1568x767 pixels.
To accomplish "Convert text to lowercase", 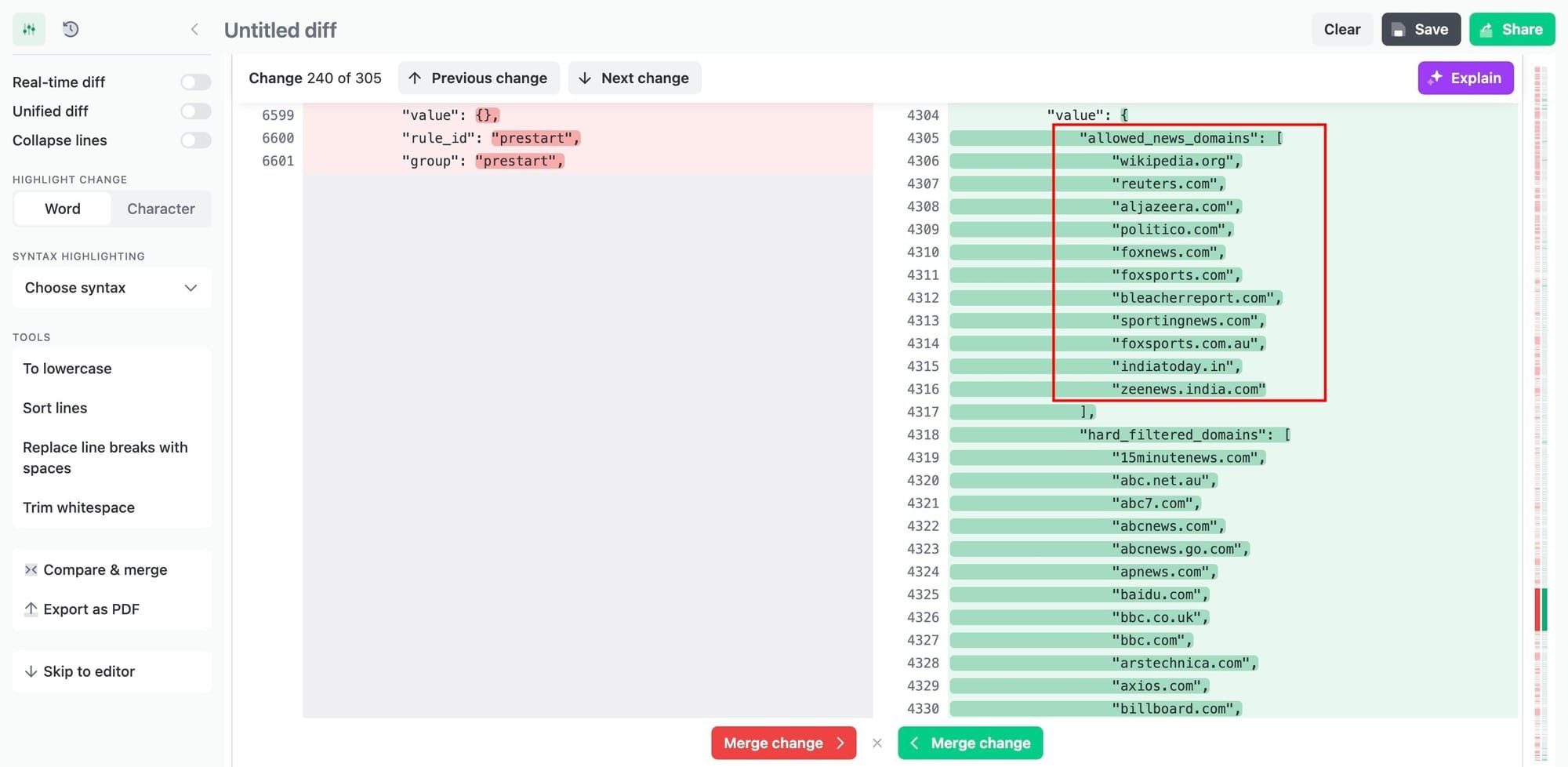I will pos(67,368).
